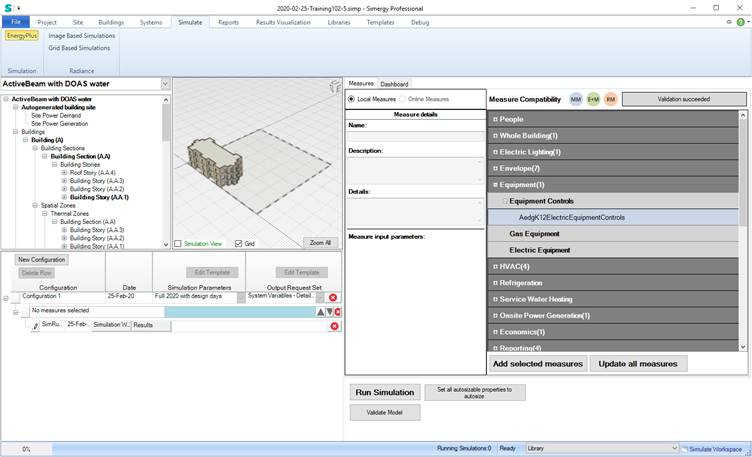Viewport: 752px width, 457px height.
Task: Open the Results Visualization tab
Action: point(283,22)
